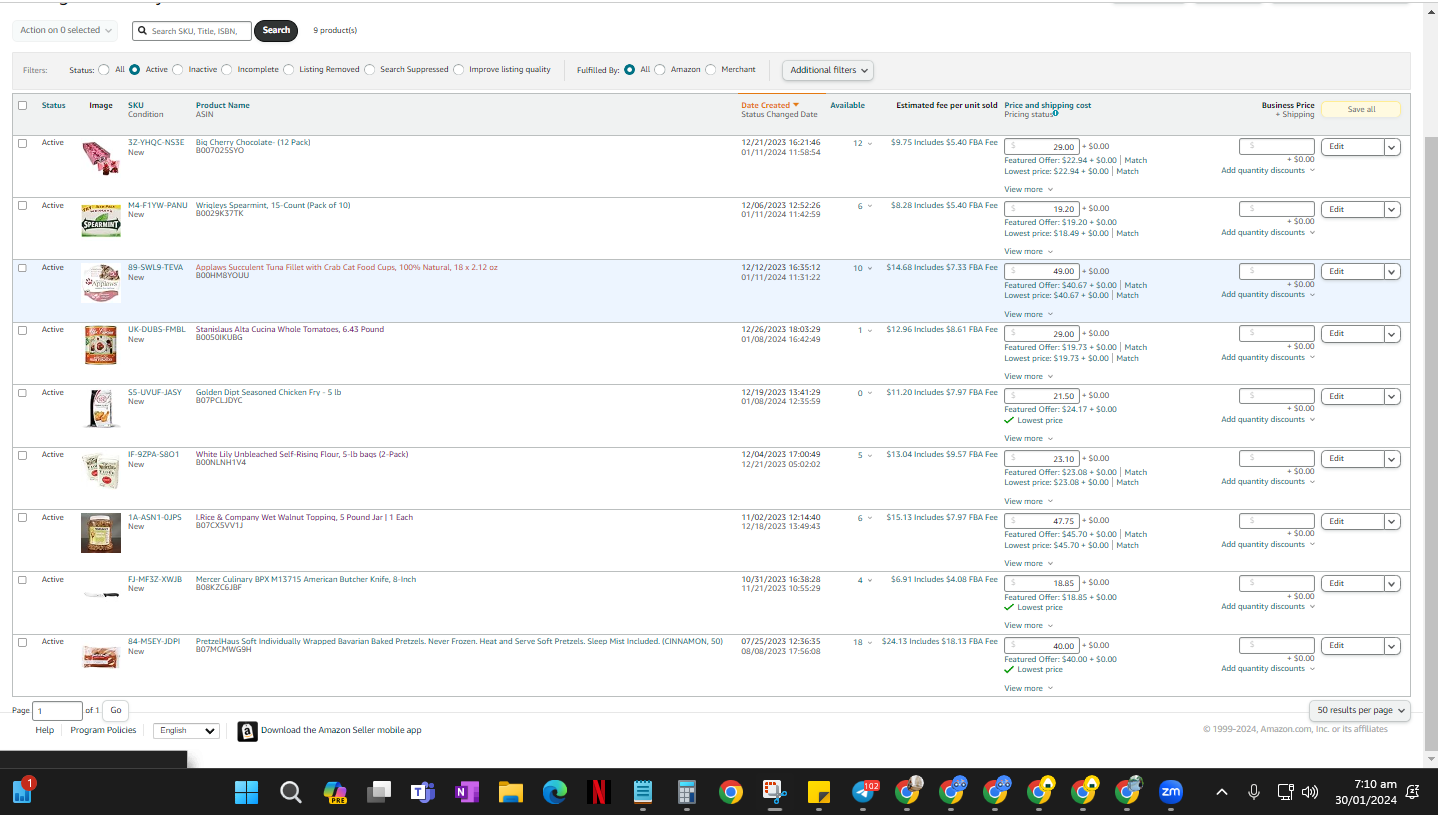This screenshot has height=815, width=1438.
Task: Choose the Inactive status filter
Action: pyautogui.click(x=178, y=70)
